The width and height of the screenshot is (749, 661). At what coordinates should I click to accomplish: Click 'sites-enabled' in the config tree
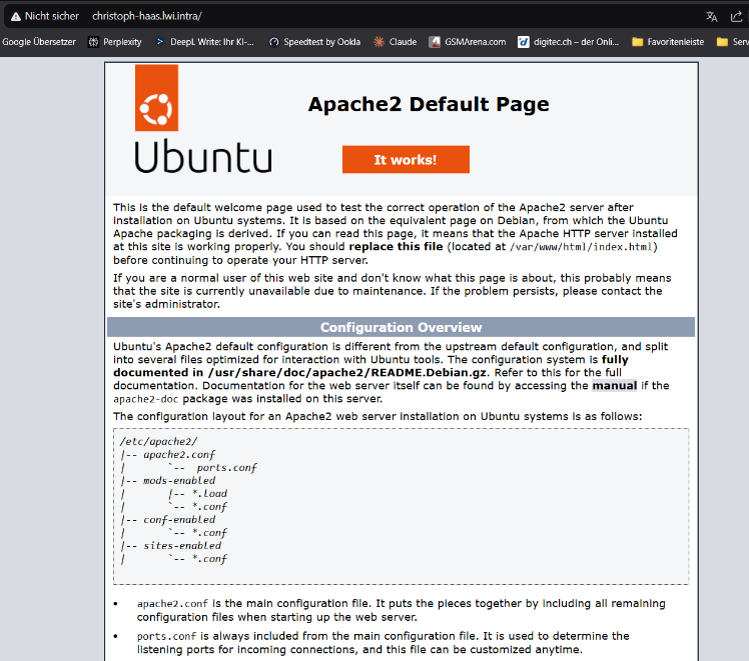click(182, 545)
